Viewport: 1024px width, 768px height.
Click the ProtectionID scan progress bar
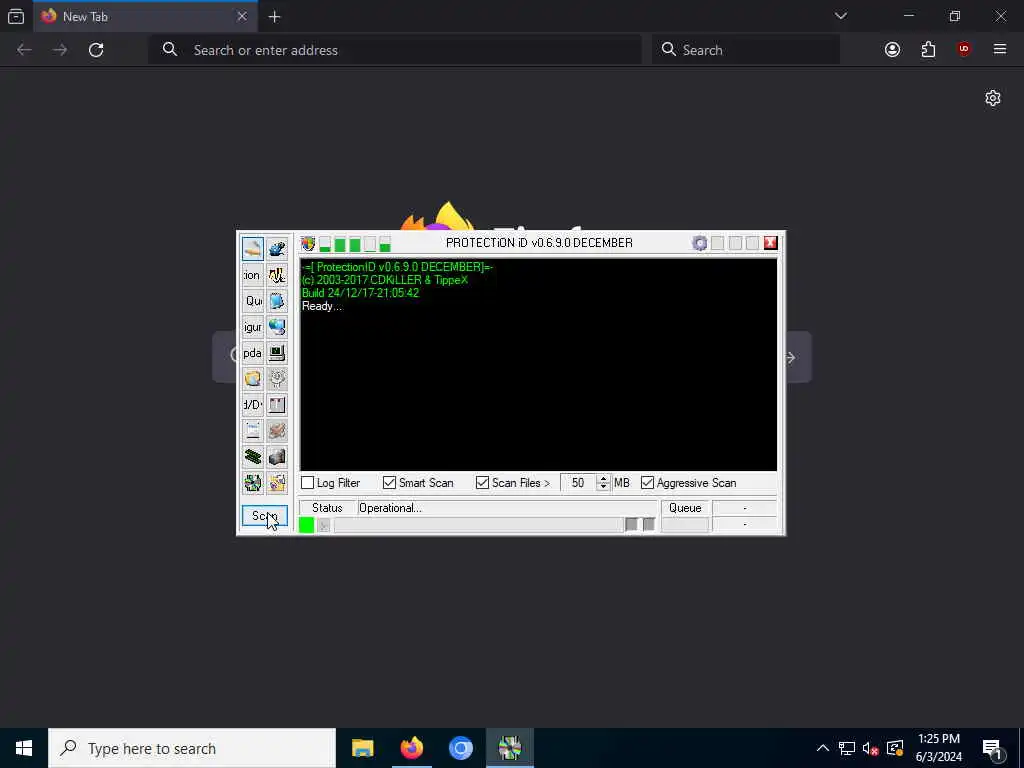coord(479,525)
